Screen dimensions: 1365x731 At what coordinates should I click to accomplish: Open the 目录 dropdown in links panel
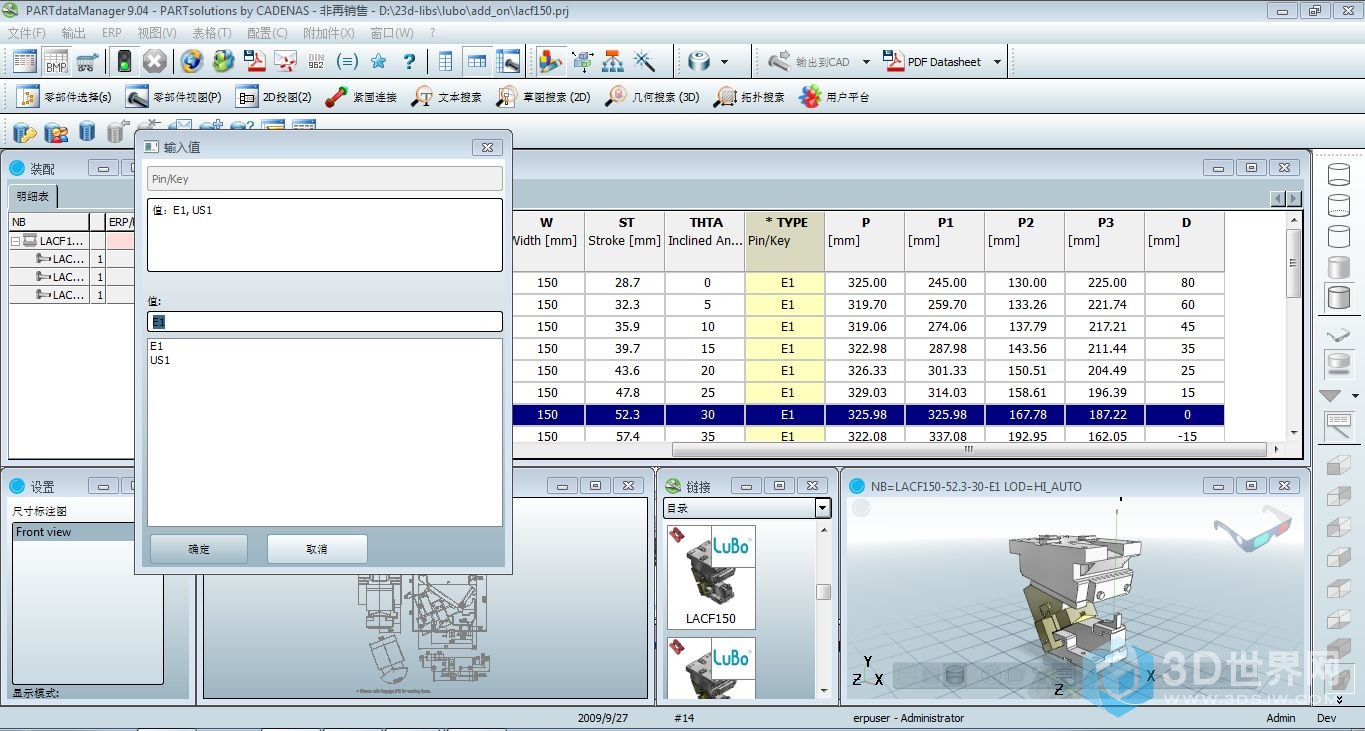[822, 508]
